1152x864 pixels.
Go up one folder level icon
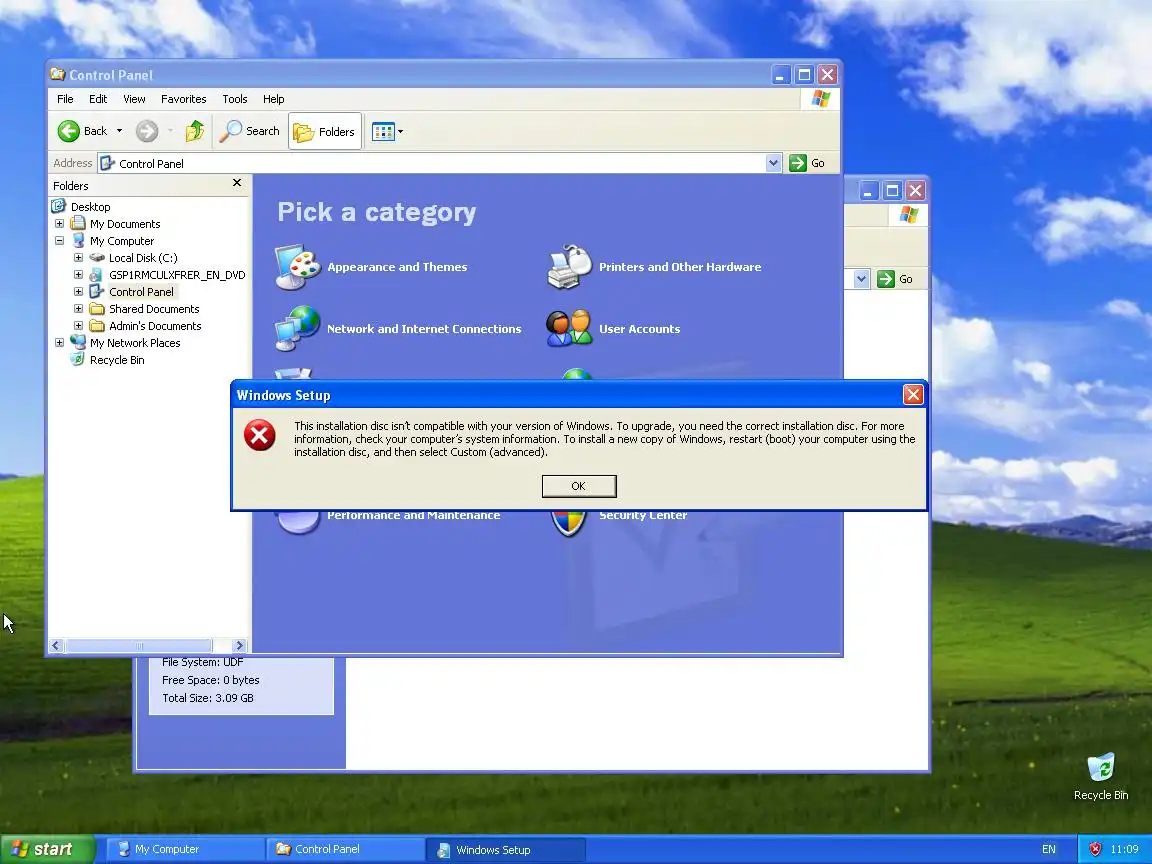[195, 131]
